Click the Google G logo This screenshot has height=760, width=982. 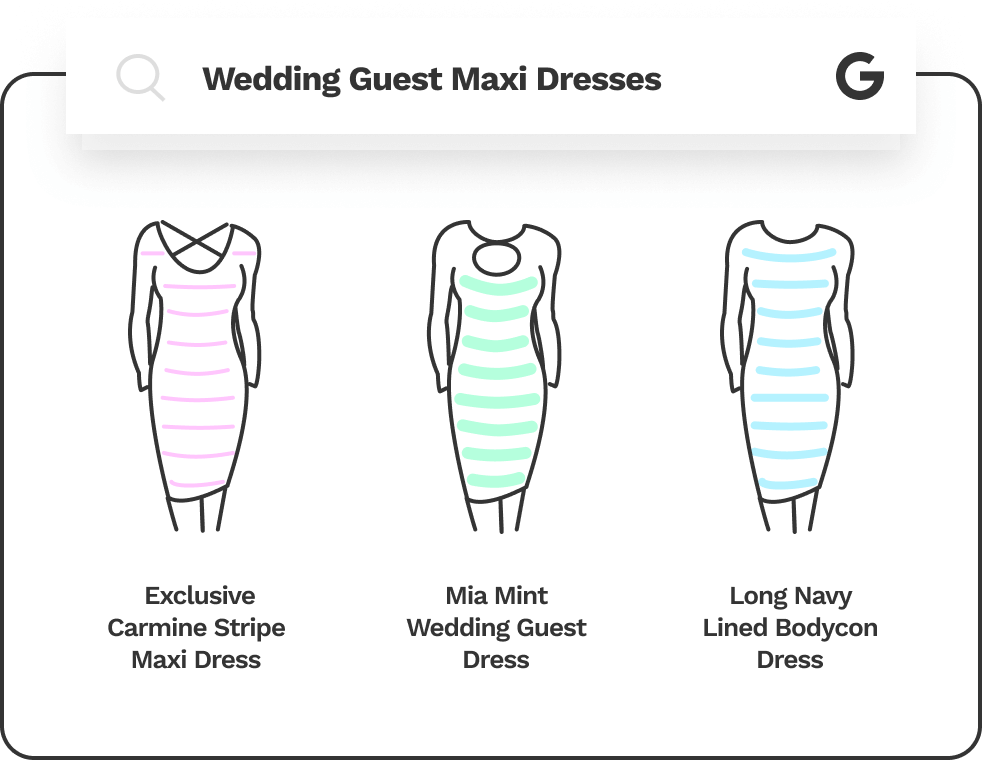pos(860,76)
